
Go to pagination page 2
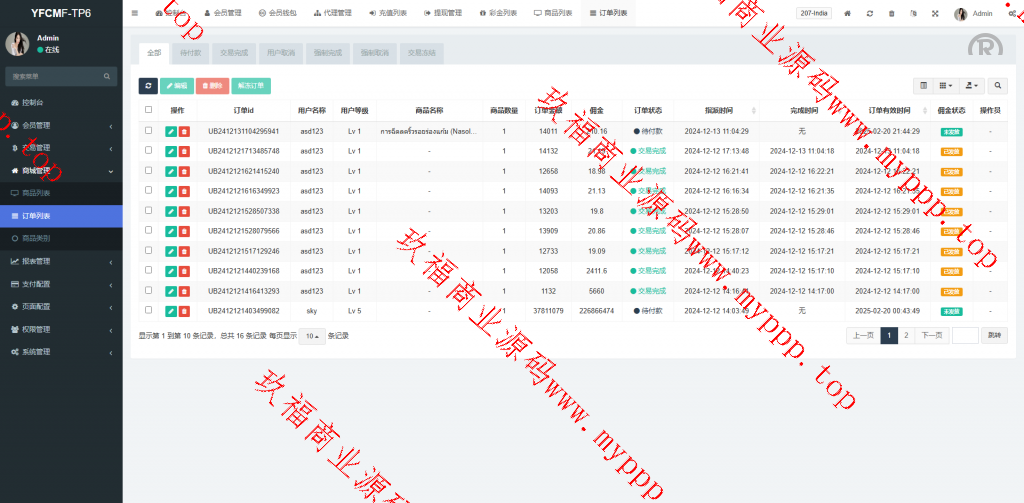[x=906, y=336]
